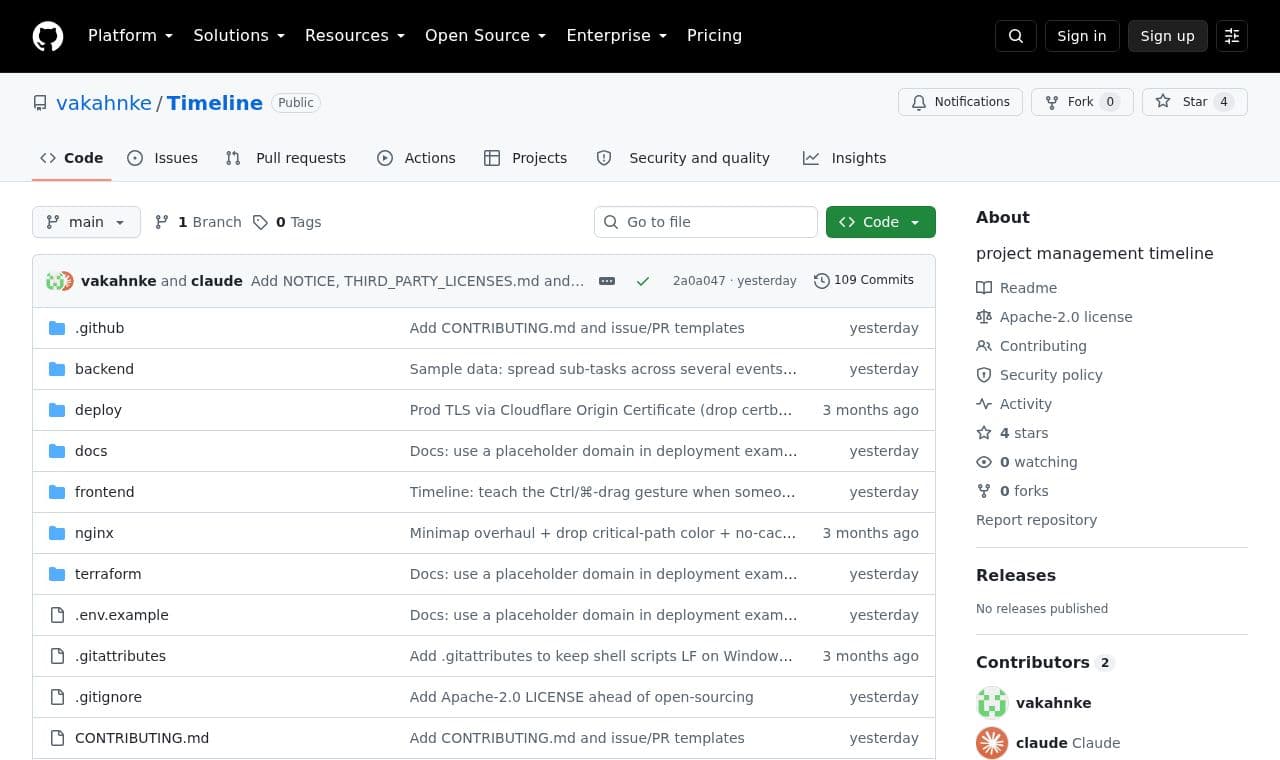Click the Report repository link

click(1036, 520)
